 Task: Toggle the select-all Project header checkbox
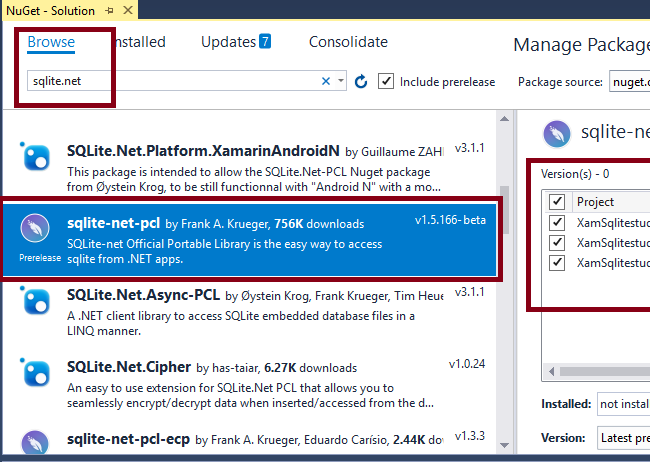557,201
